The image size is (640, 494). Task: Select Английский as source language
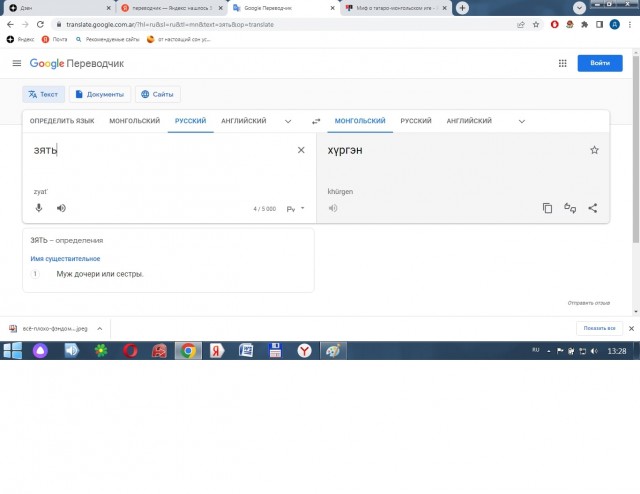tap(244, 121)
